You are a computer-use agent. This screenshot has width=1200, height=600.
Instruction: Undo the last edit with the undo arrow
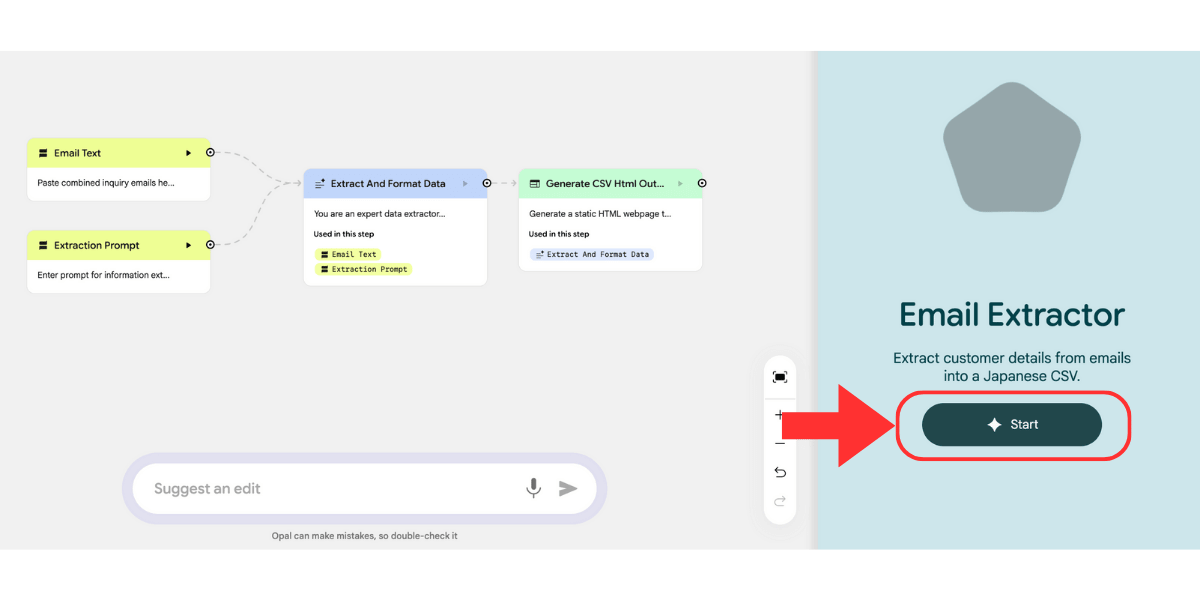click(780, 472)
